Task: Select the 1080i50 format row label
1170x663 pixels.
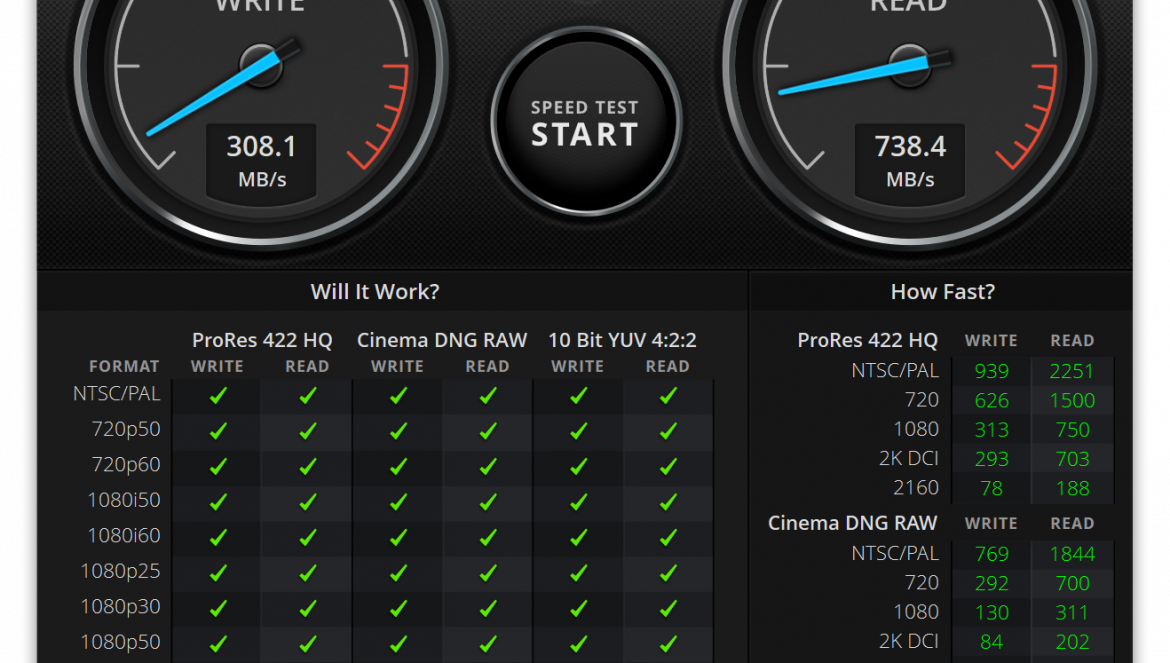Action: click(x=124, y=500)
